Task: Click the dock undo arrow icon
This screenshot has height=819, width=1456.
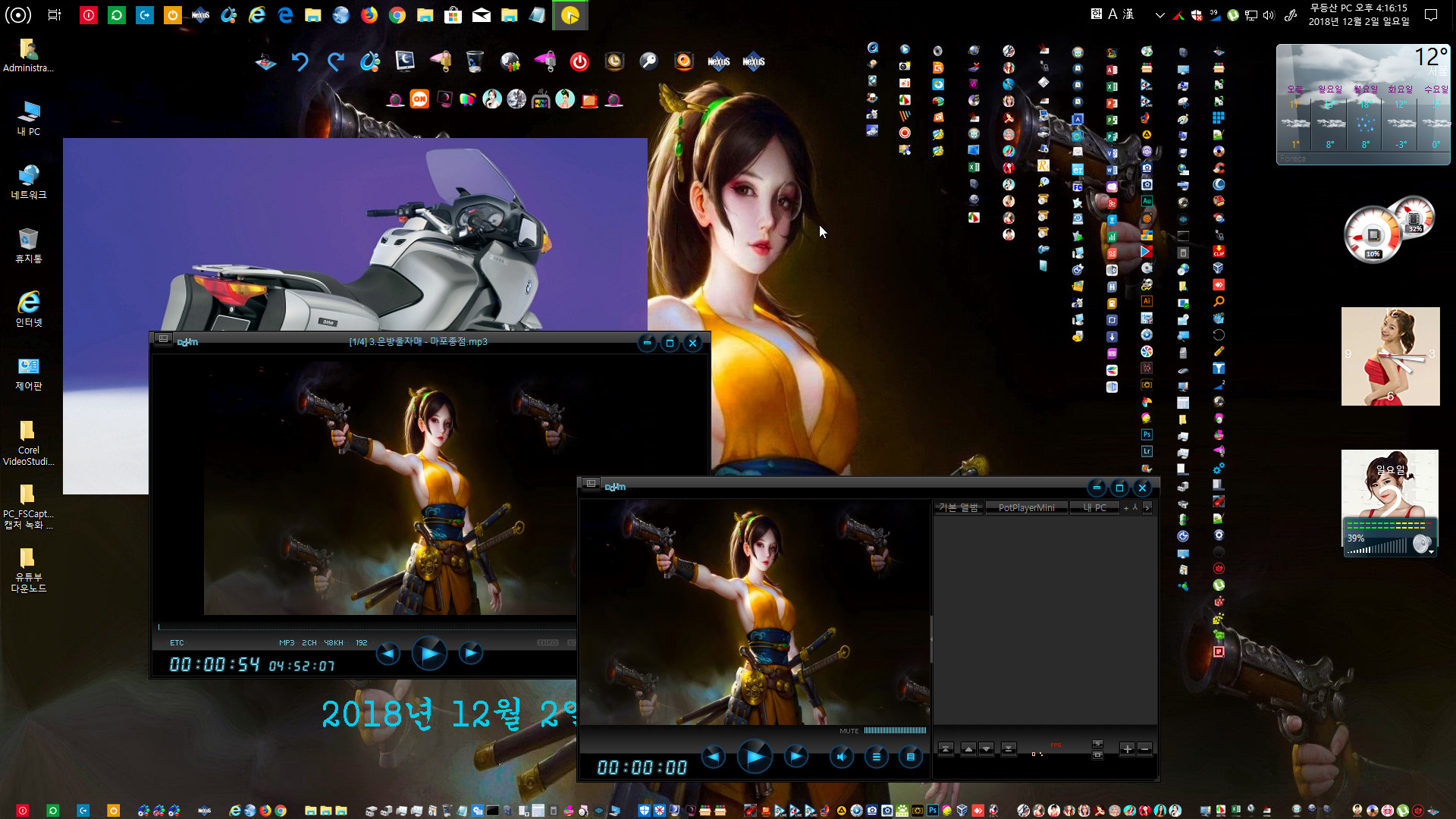Action: coord(300,61)
